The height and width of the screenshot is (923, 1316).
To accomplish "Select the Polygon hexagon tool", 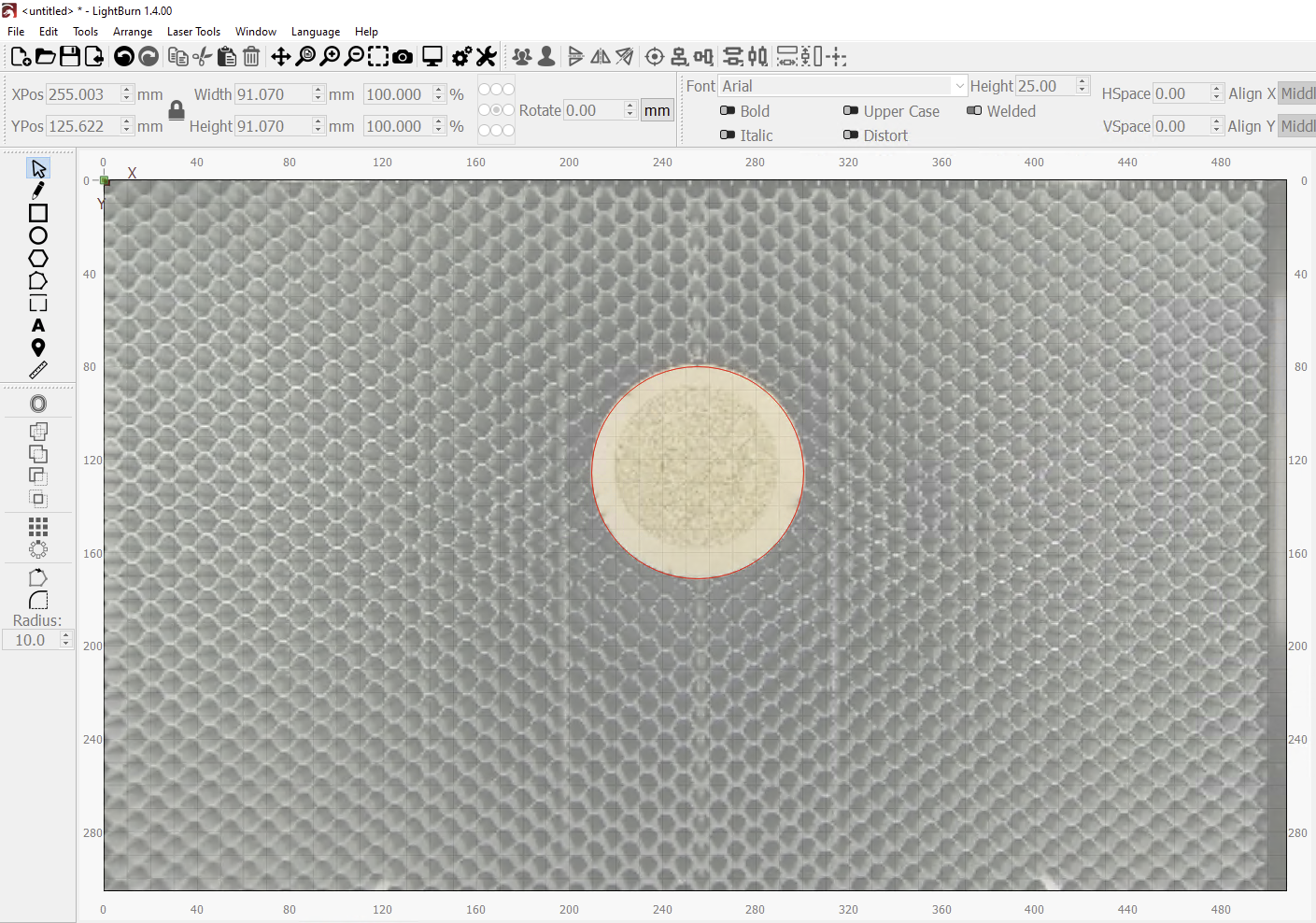I will 38,258.
